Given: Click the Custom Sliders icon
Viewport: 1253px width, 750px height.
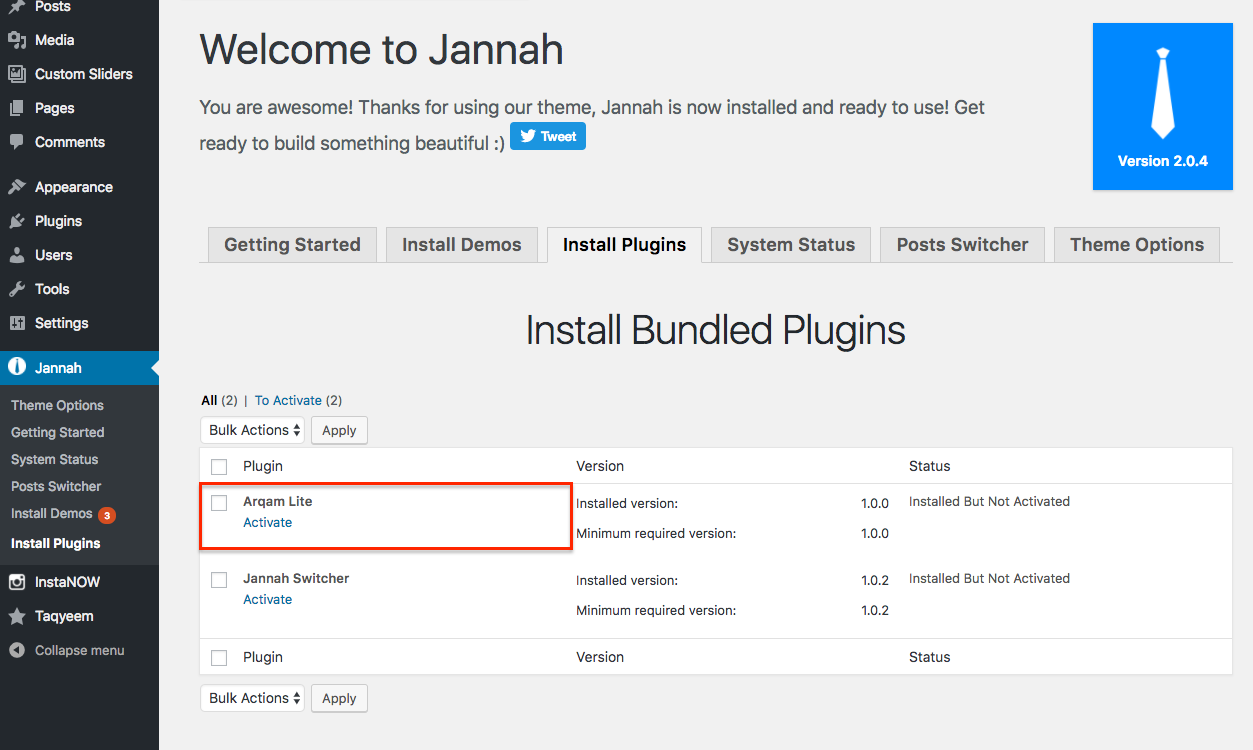Looking at the screenshot, I should (x=16, y=74).
